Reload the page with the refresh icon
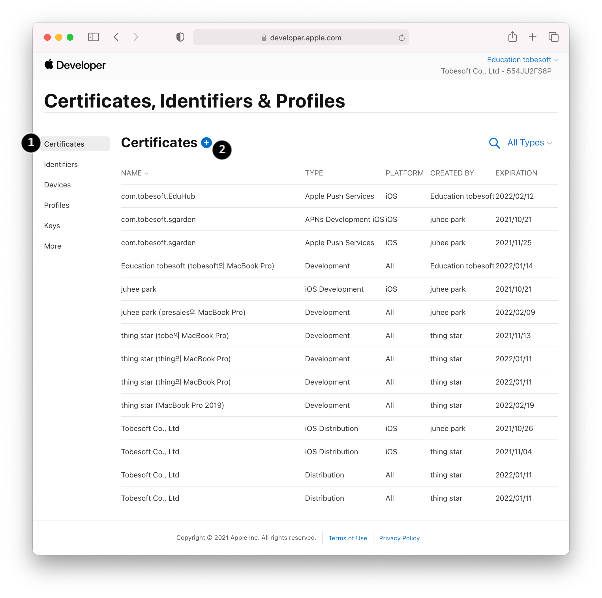 (402, 38)
